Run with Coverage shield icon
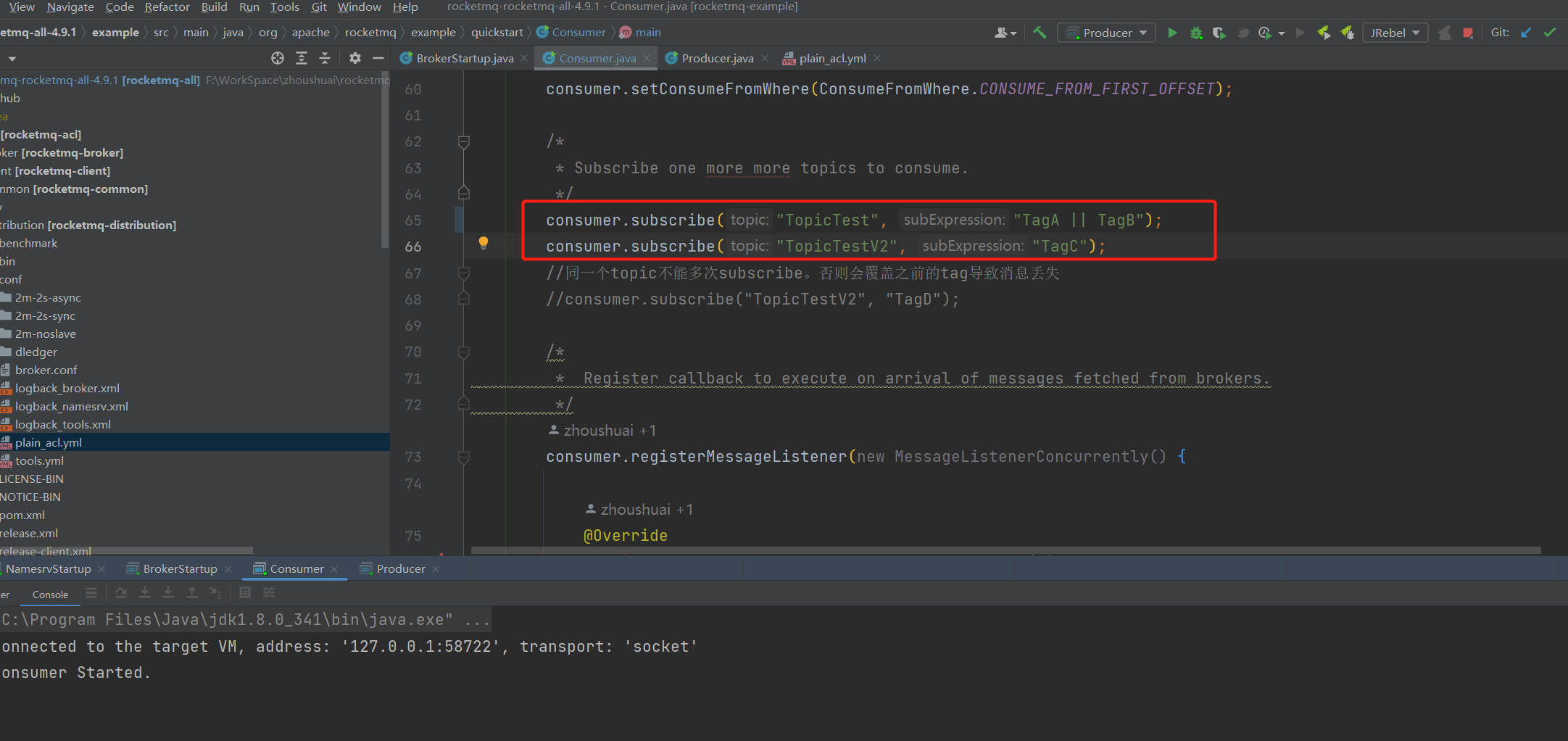 (1219, 33)
